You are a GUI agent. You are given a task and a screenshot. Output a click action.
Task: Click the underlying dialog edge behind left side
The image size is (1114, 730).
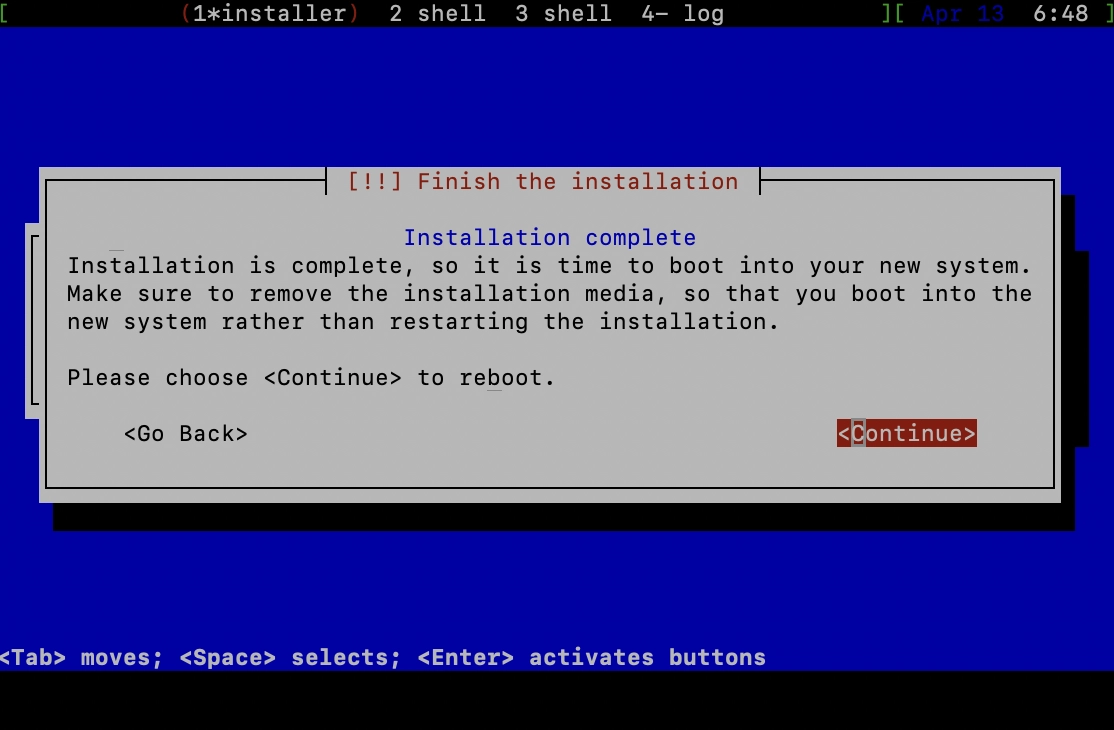pos(32,321)
